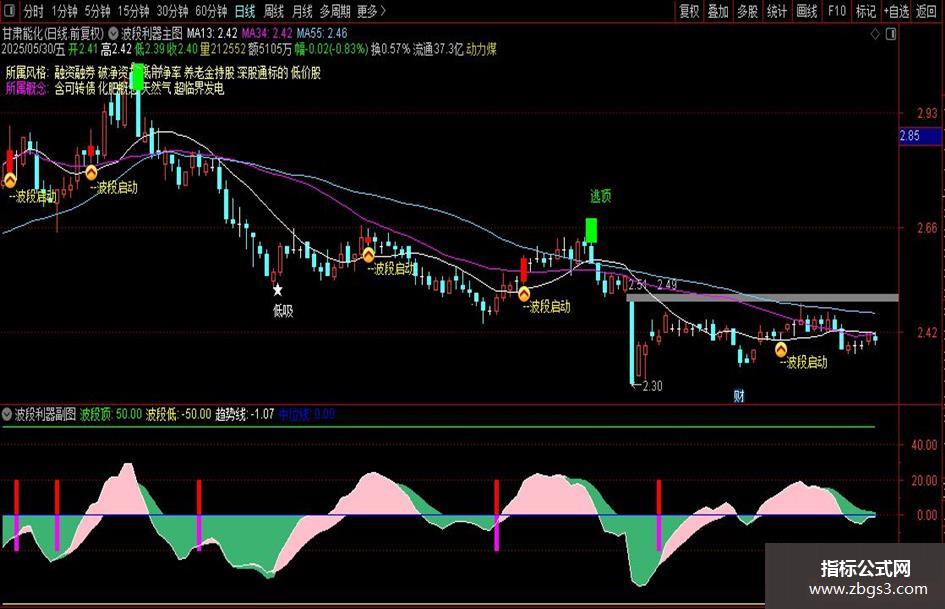945x609 pixels.
Task: Click the 波段利器副图 indicator name
Action: point(45,414)
